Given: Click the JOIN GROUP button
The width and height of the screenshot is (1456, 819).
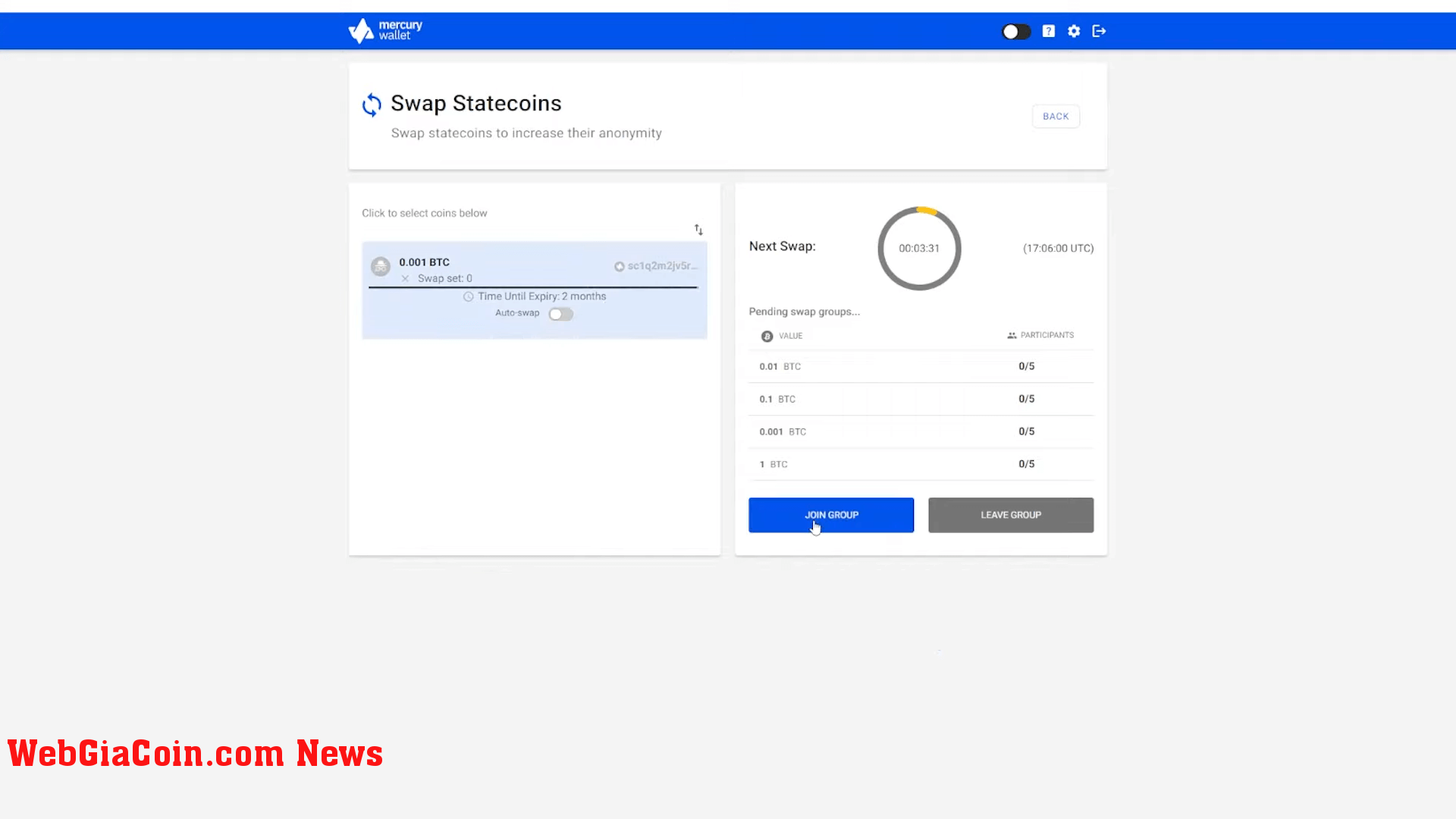Looking at the screenshot, I should (x=831, y=515).
